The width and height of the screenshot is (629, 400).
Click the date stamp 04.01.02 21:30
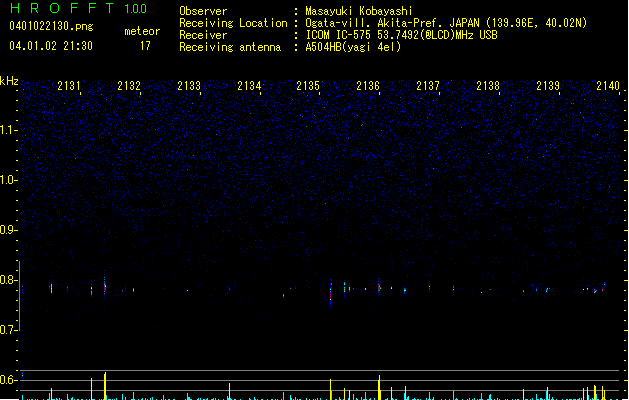[x=51, y=46]
